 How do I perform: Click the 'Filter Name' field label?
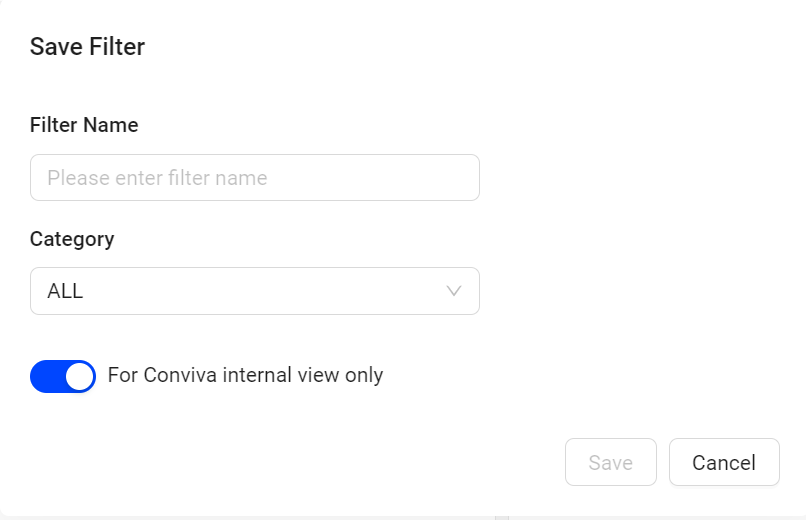tap(84, 125)
